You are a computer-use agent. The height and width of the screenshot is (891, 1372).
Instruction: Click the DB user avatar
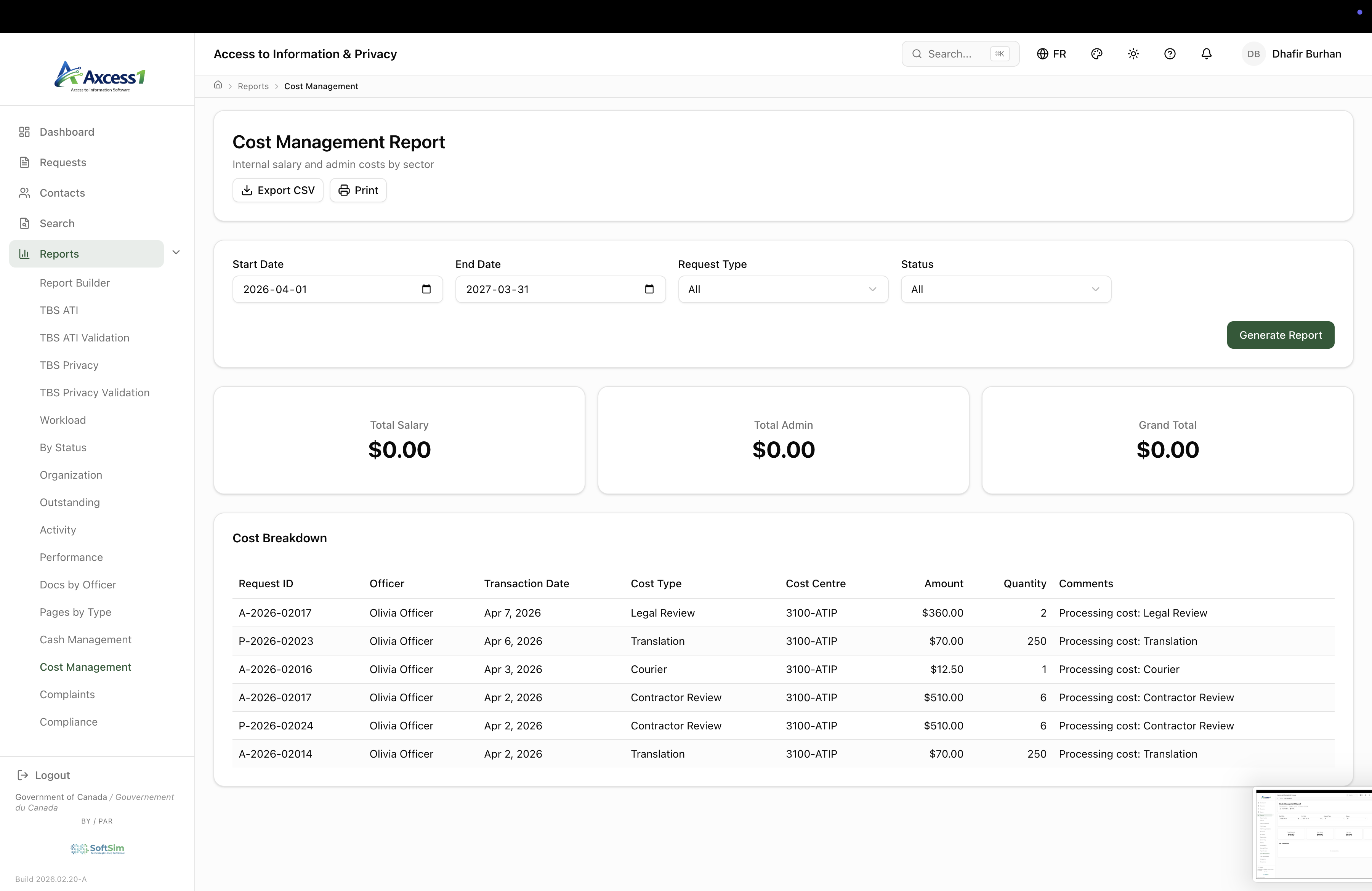(1253, 54)
